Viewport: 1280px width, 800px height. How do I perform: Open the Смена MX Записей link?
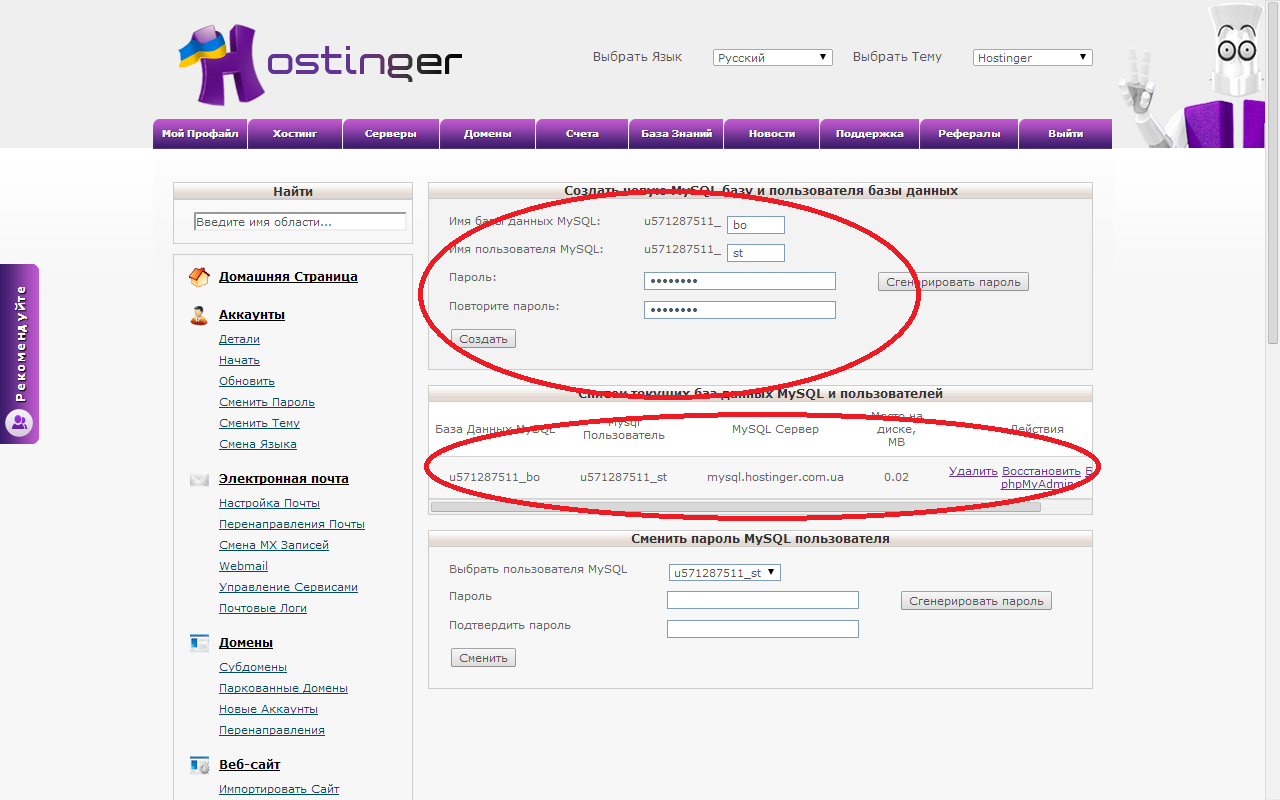click(x=274, y=545)
